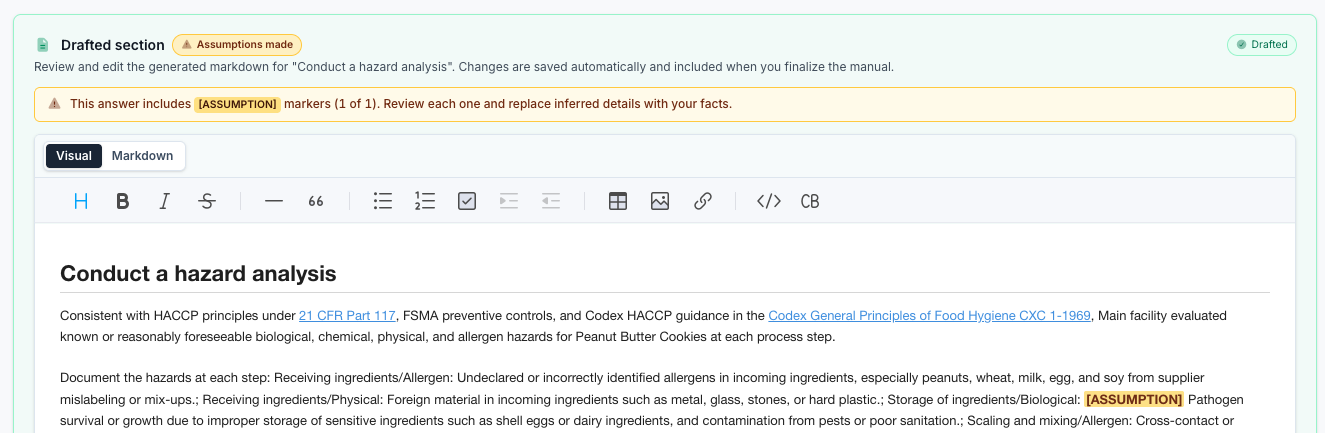This screenshot has width=1325, height=433.
Task: Insert a code block with CB
Action: coord(810,201)
